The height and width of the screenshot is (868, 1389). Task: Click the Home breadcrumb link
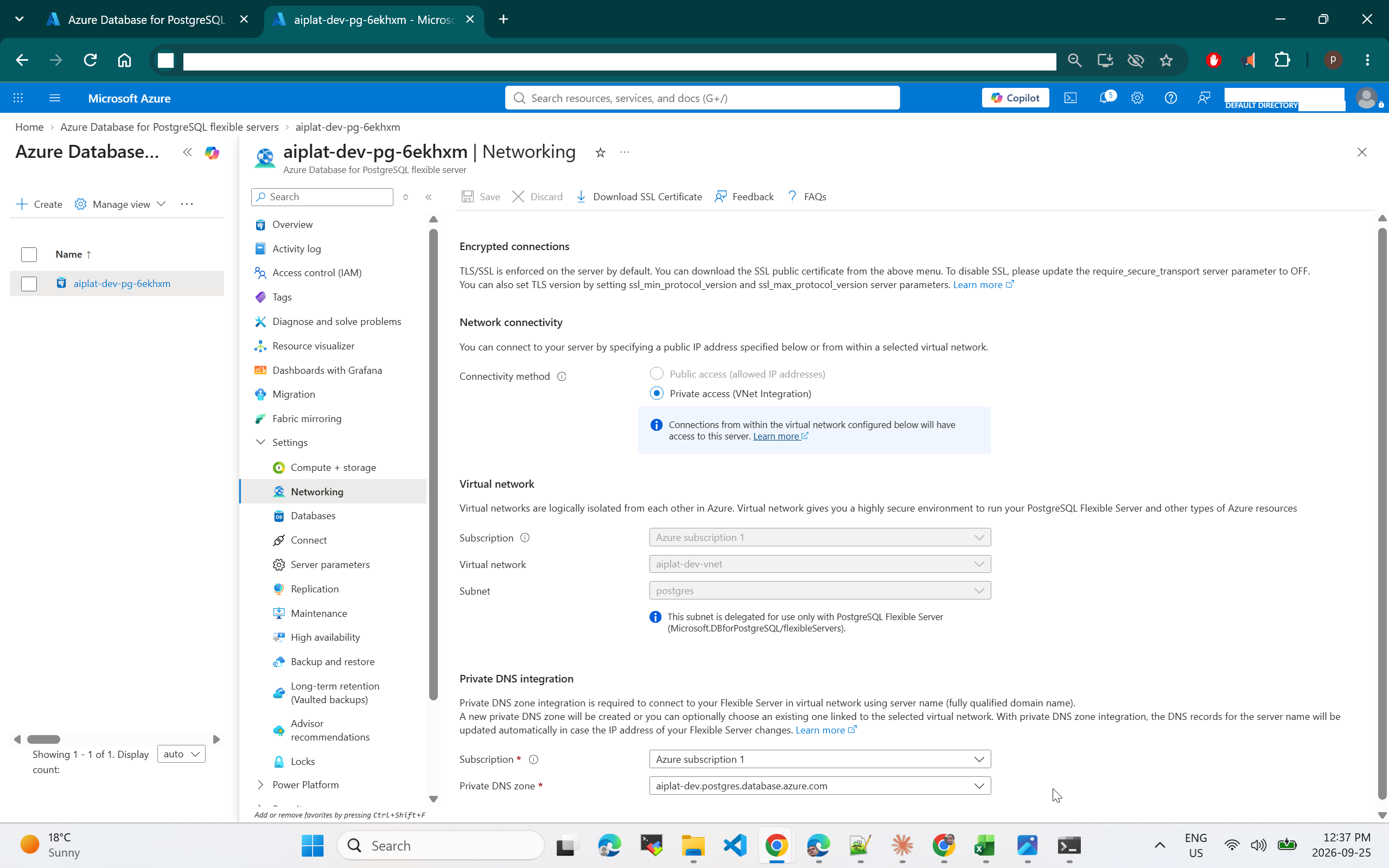pos(29,127)
